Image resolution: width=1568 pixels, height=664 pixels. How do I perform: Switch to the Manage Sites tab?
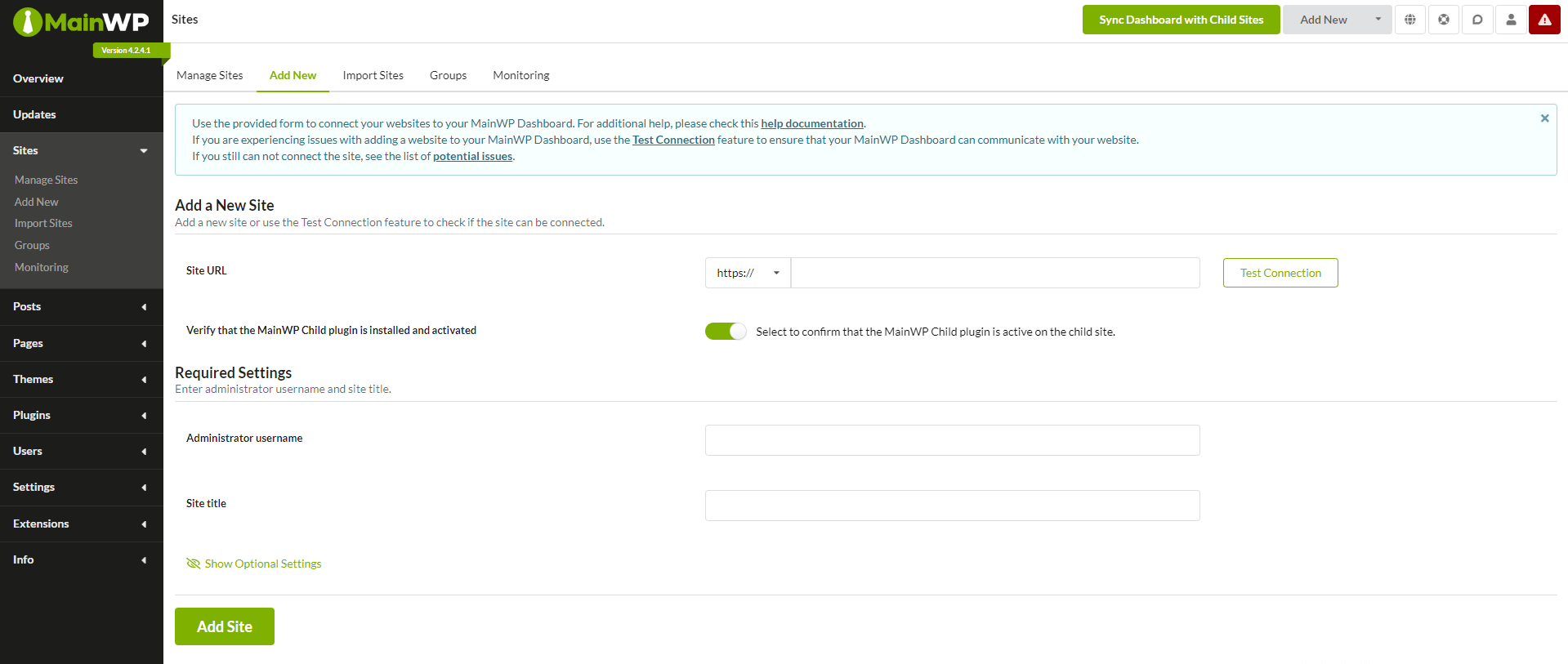pyautogui.click(x=210, y=75)
